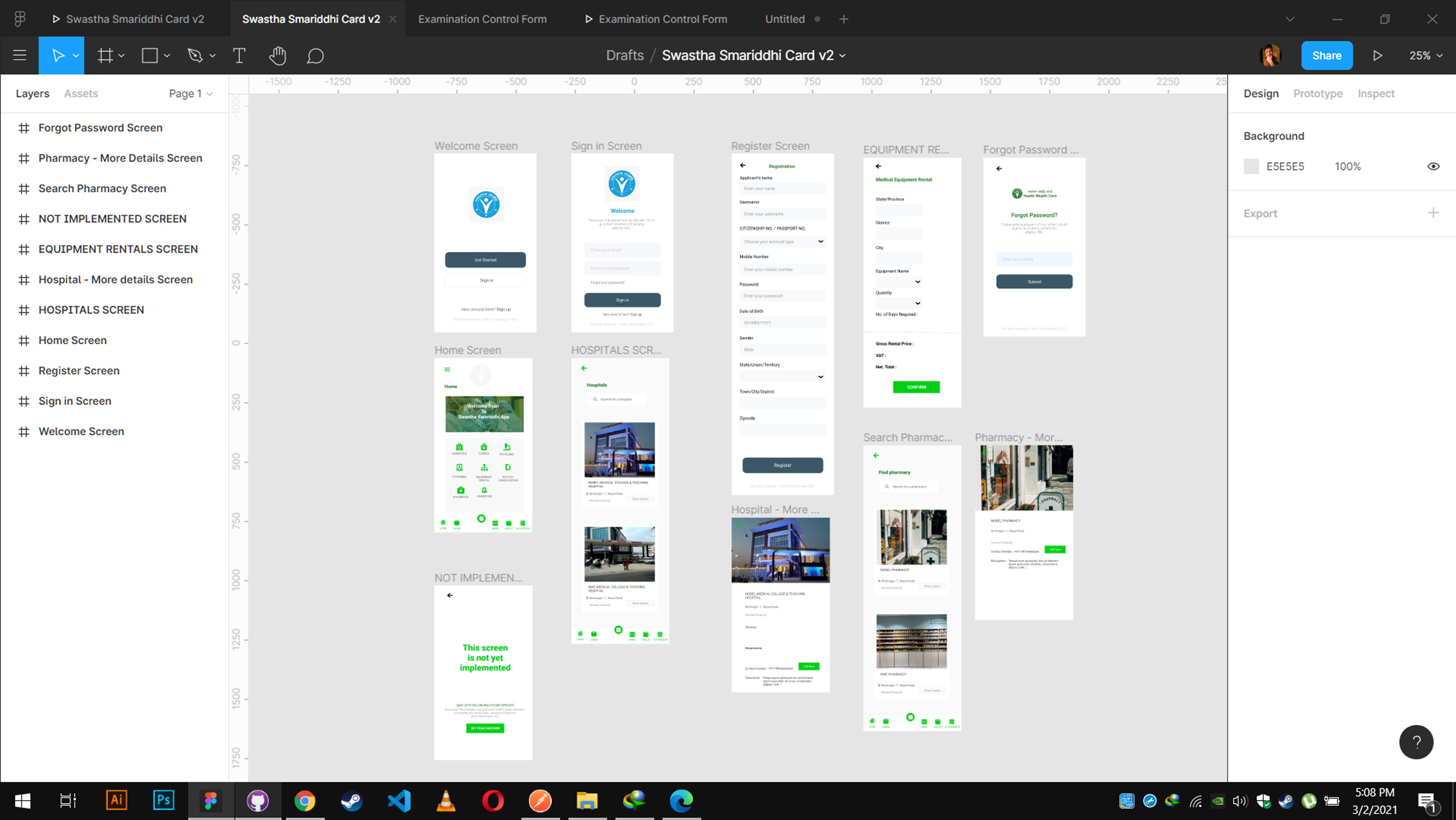This screenshot has height=820, width=1456.
Task: Expand the Move tool options dropdown
Action: point(76,55)
